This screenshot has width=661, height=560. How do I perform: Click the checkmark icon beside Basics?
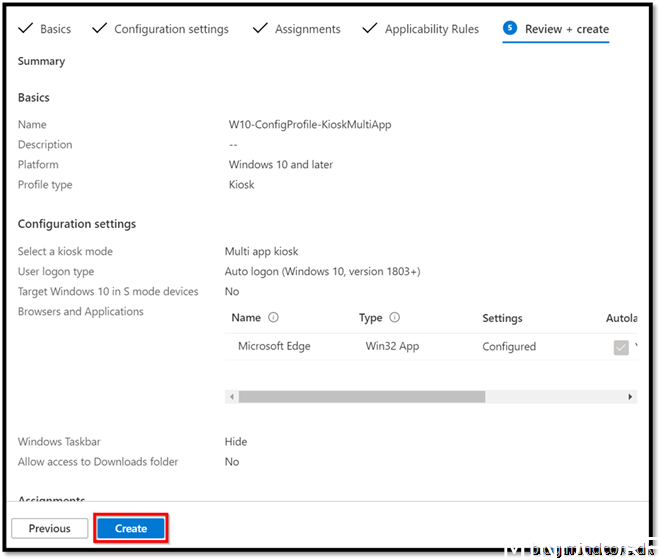coord(25,28)
